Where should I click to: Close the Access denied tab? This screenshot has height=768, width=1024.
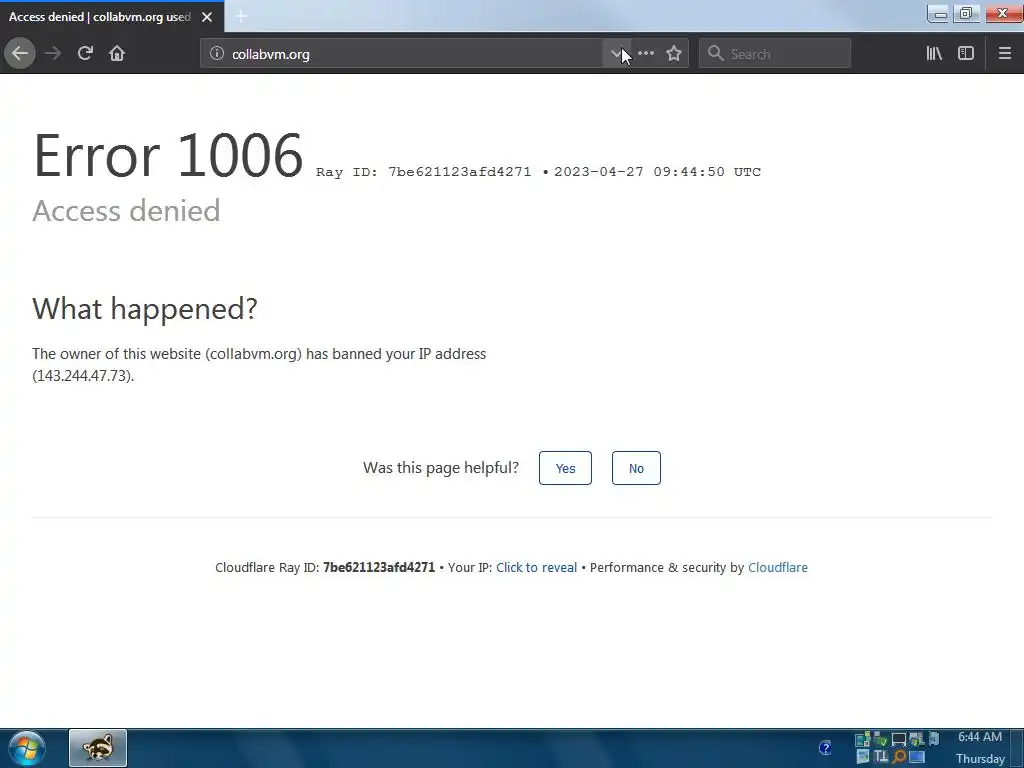pos(207,17)
